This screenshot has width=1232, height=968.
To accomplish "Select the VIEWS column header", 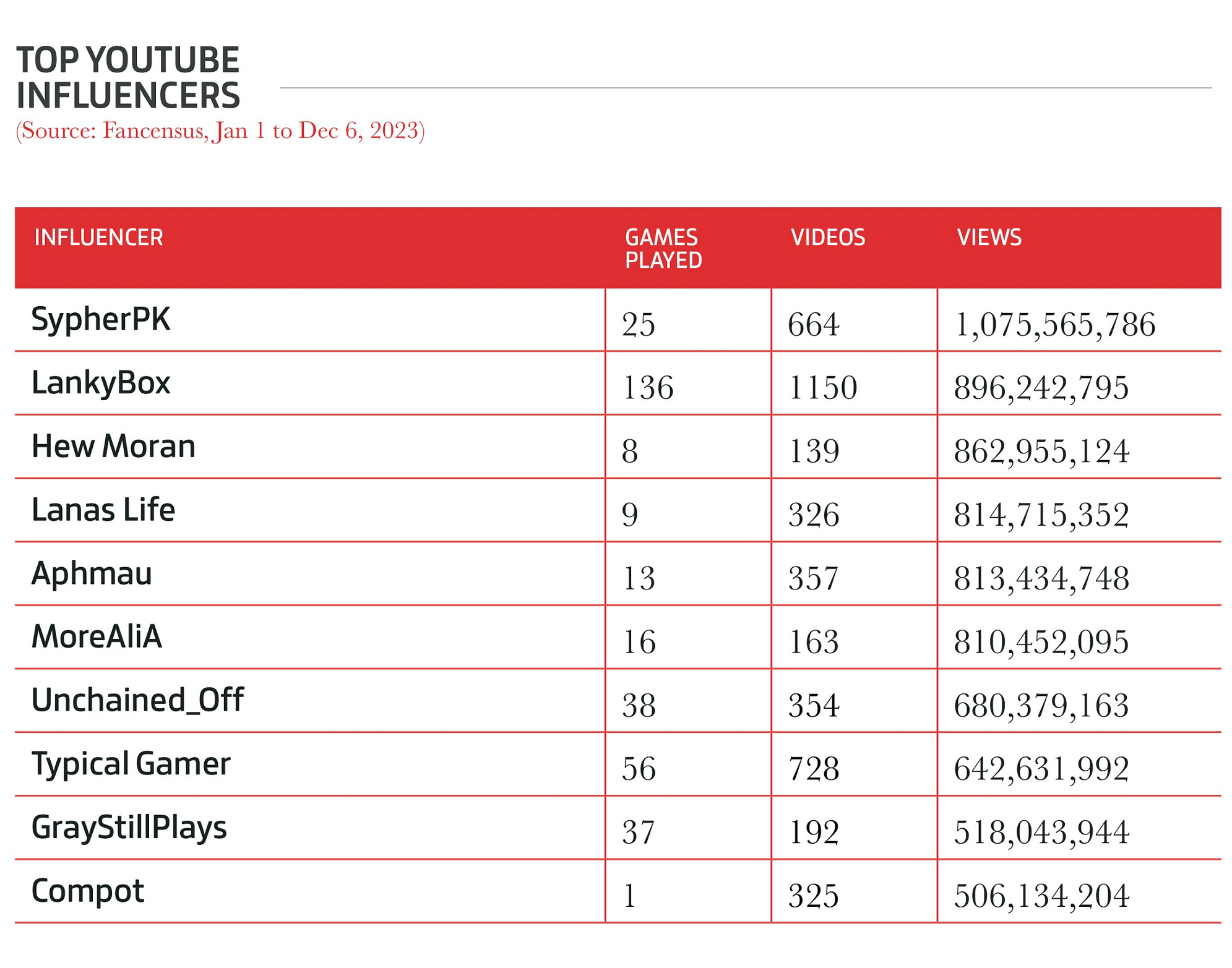I will [989, 238].
